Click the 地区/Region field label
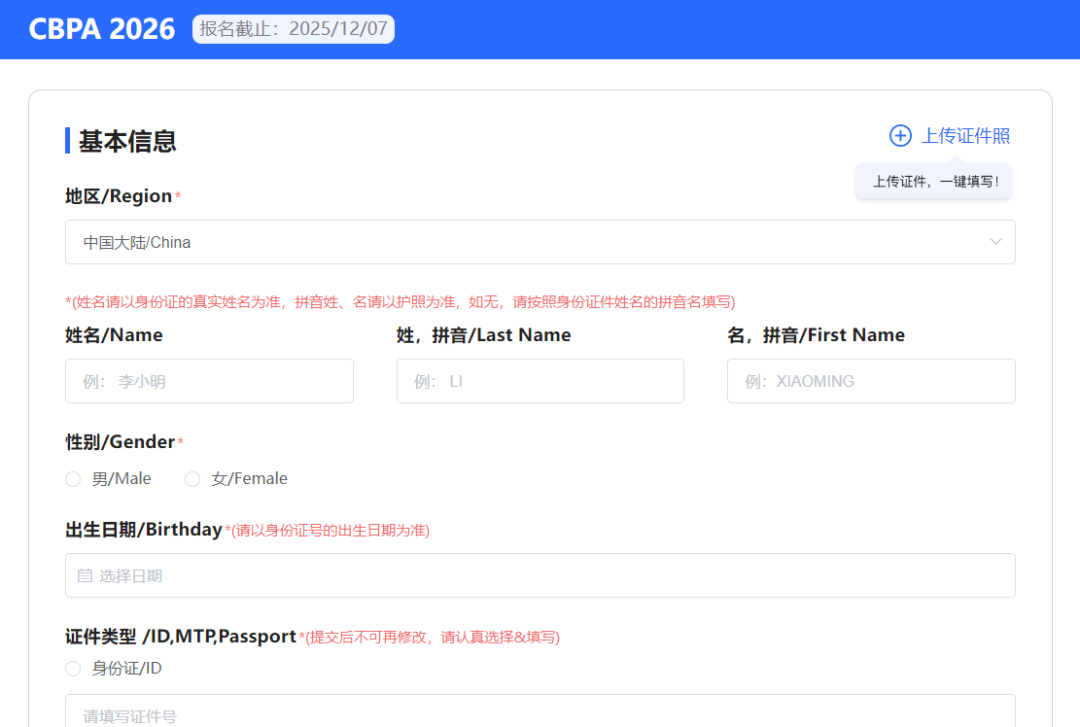 click(118, 196)
